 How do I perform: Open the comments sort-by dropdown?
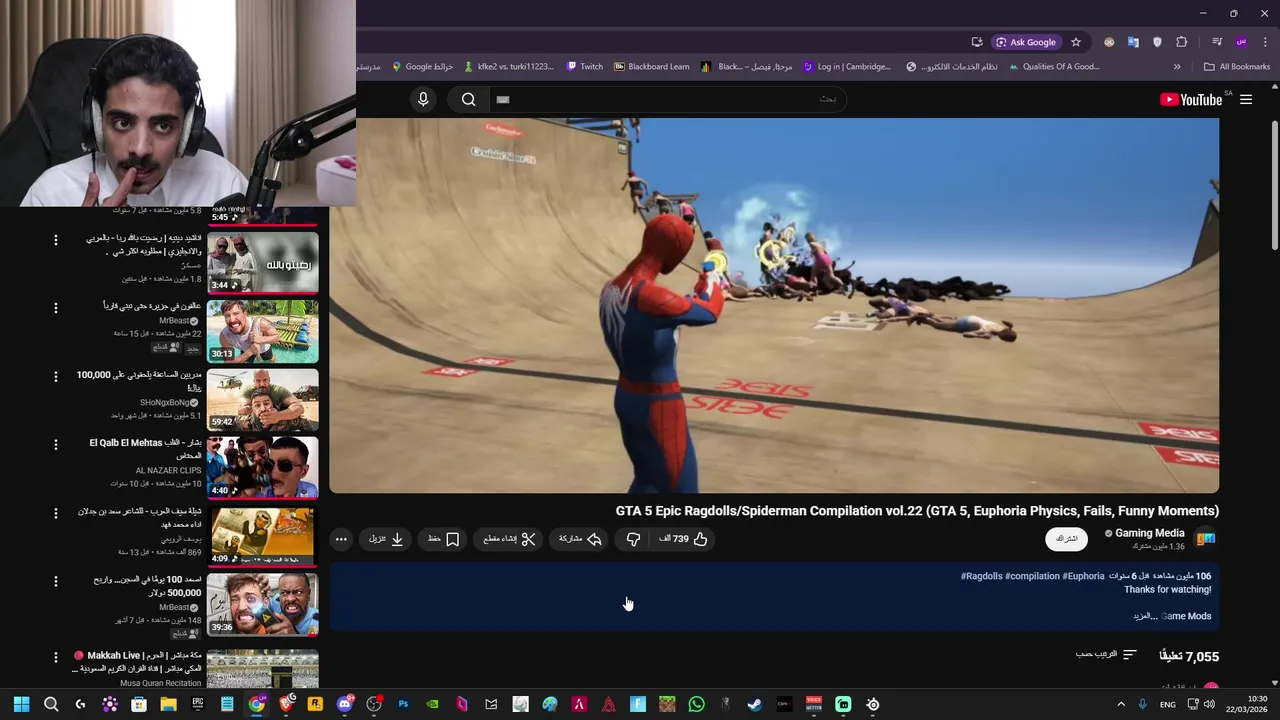click(x=1106, y=655)
